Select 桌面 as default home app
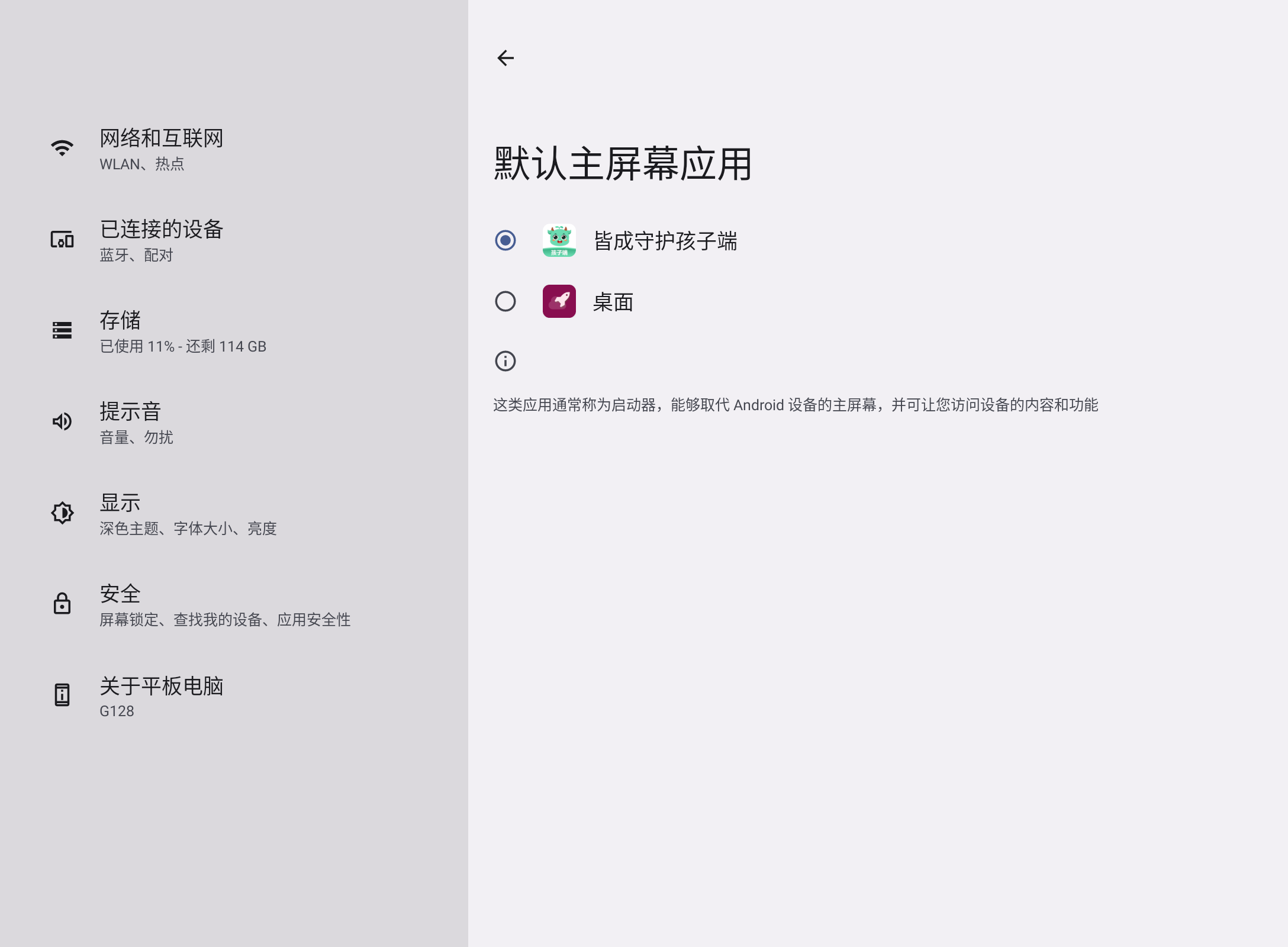This screenshot has width=1288, height=947. point(505,301)
